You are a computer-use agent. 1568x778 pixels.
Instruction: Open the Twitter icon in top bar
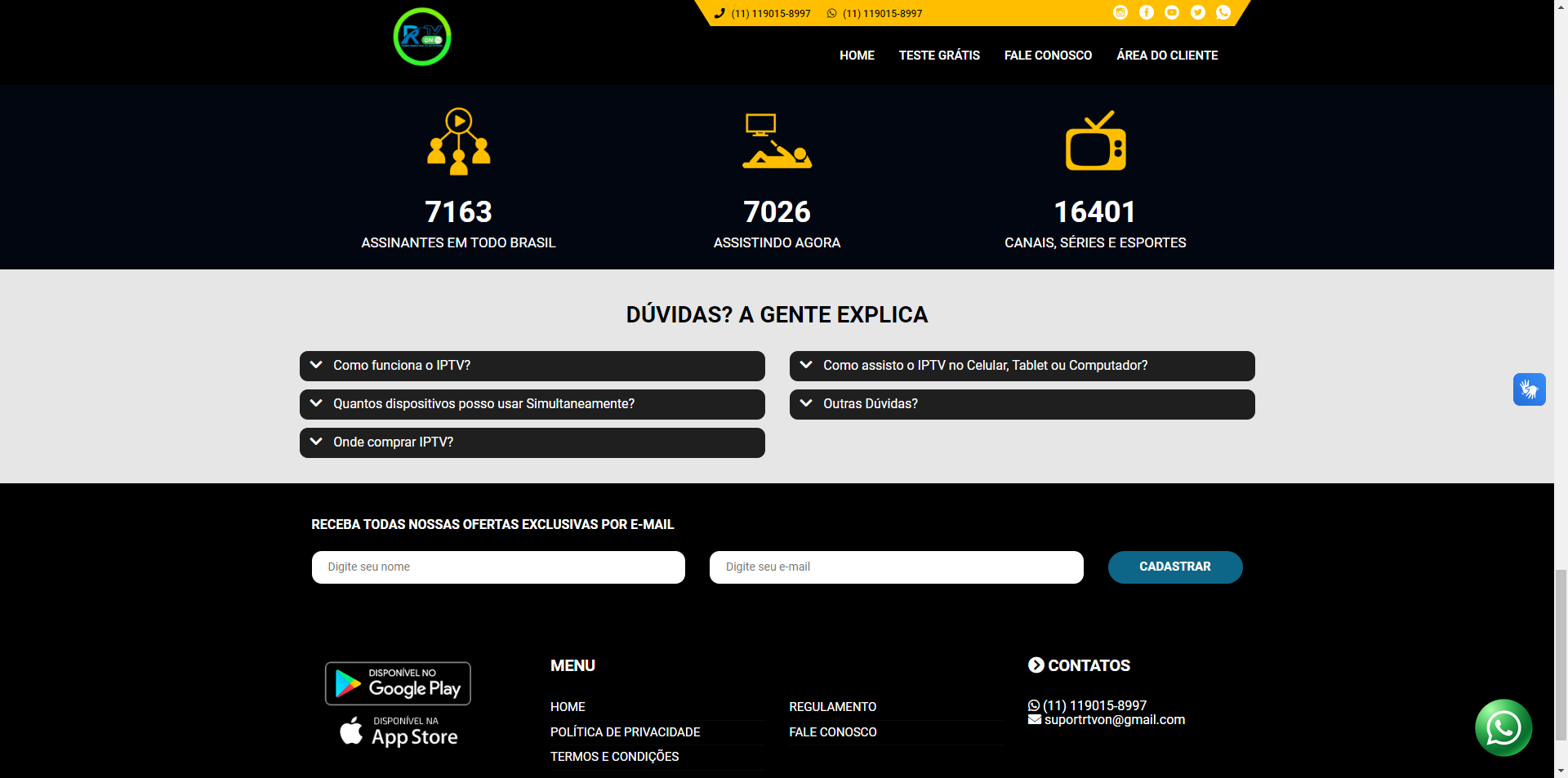tap(1198, 12)
